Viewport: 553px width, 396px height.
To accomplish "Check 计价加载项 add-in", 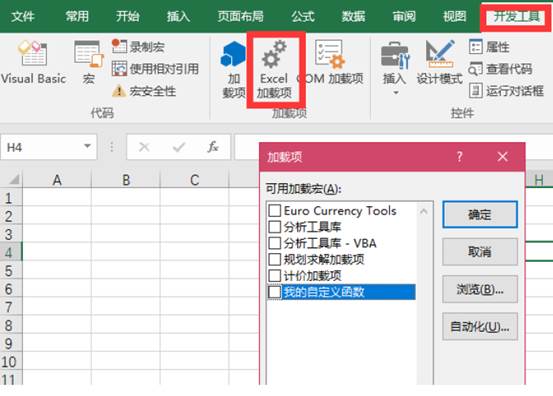I will [274, 275].
